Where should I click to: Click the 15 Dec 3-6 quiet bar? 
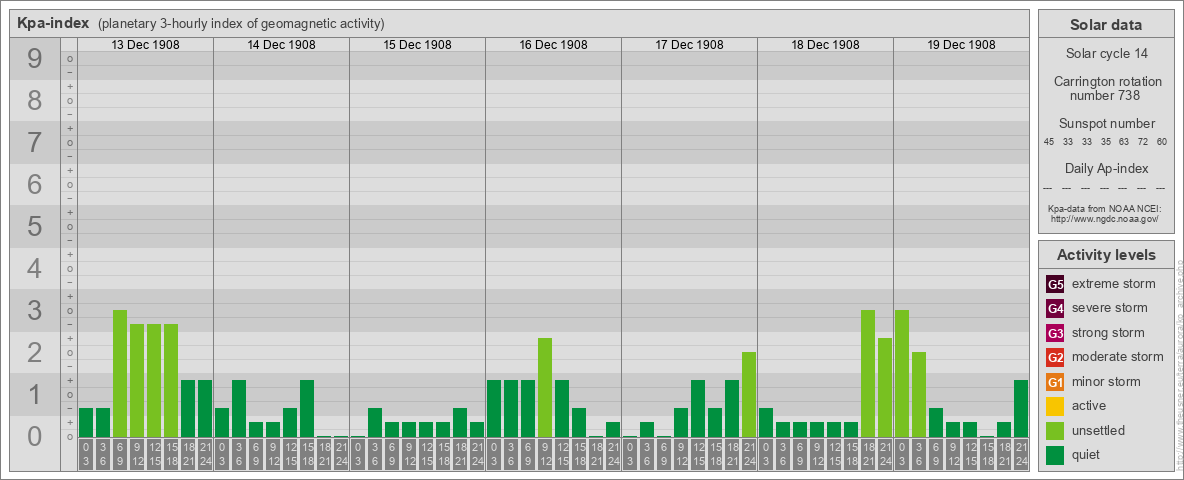(375, 423)
